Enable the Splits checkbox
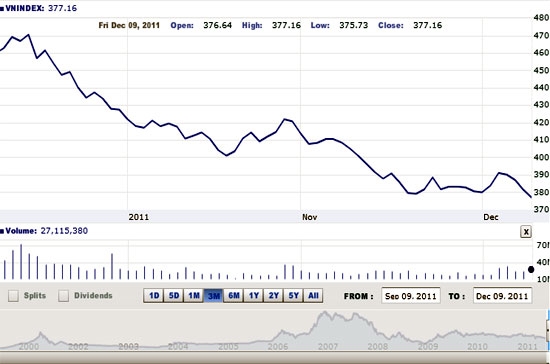 coord(13,296)
